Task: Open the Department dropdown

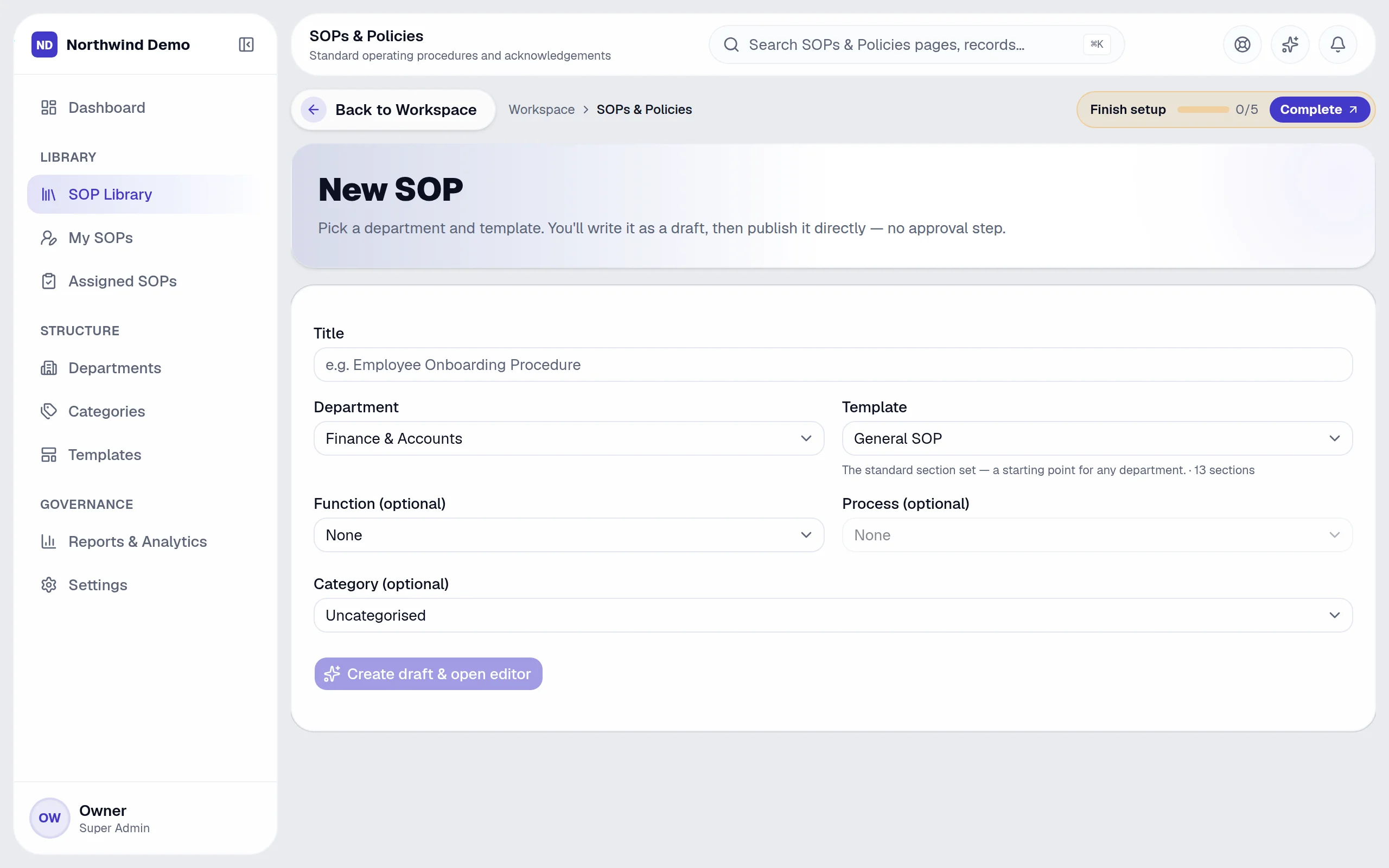Action: pos(569,438)
